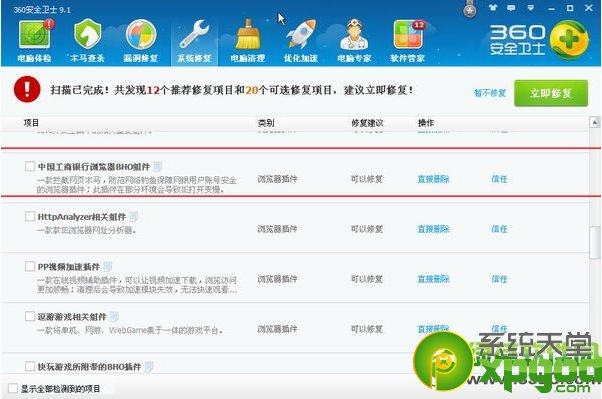Open note icon beside PP视频加速插件

click(108, 267)
